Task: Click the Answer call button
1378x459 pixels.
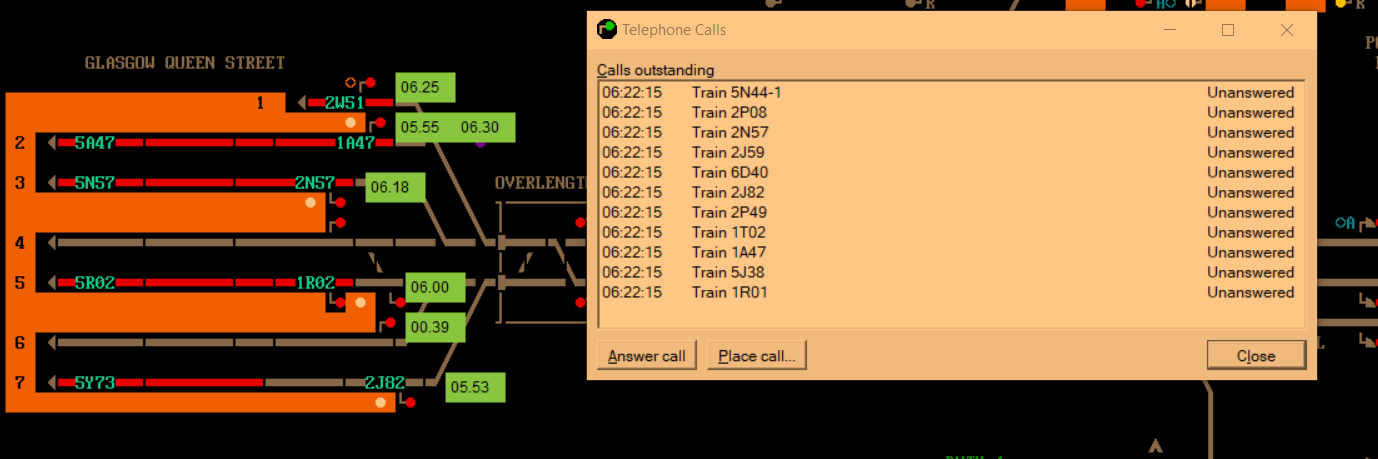Action: 647,356
